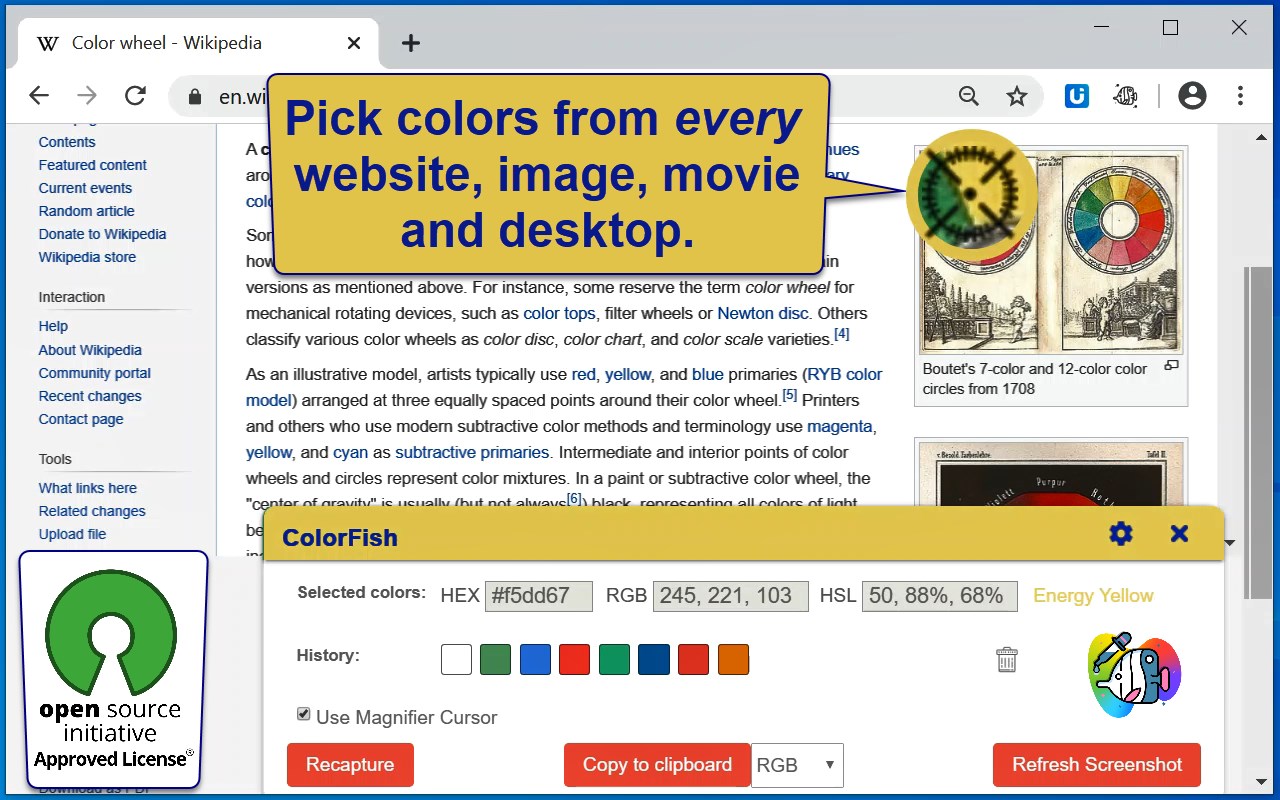Click the HEX value field
Image resolution: width=1280 pixels, height=800 pixels.
click(x=539, y=596)
